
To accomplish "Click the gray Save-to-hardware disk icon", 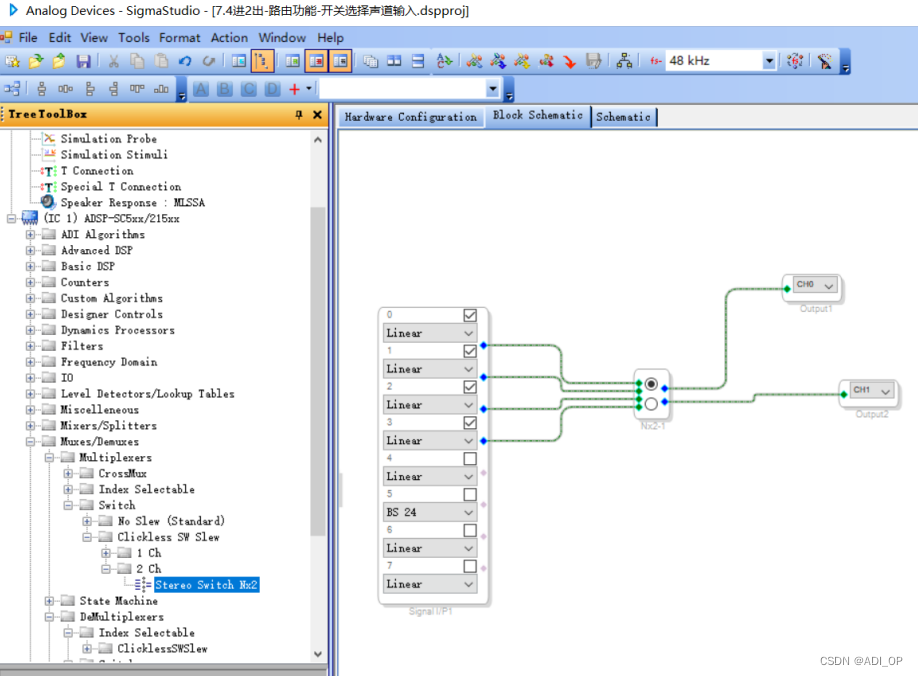I will (594, 61).
